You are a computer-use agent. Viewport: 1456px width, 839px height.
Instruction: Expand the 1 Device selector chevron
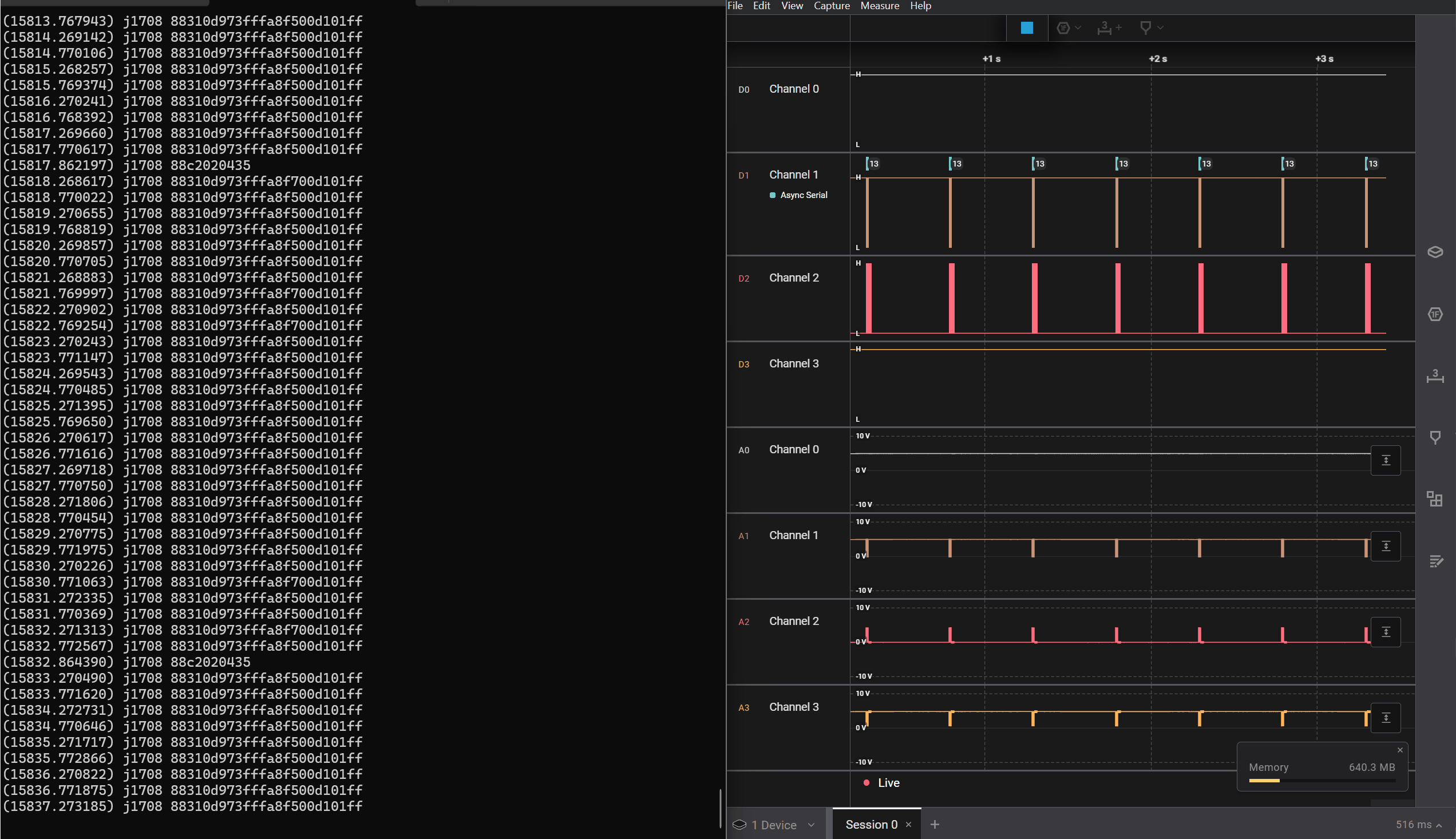pyautogui.click(x=811, y=825)
